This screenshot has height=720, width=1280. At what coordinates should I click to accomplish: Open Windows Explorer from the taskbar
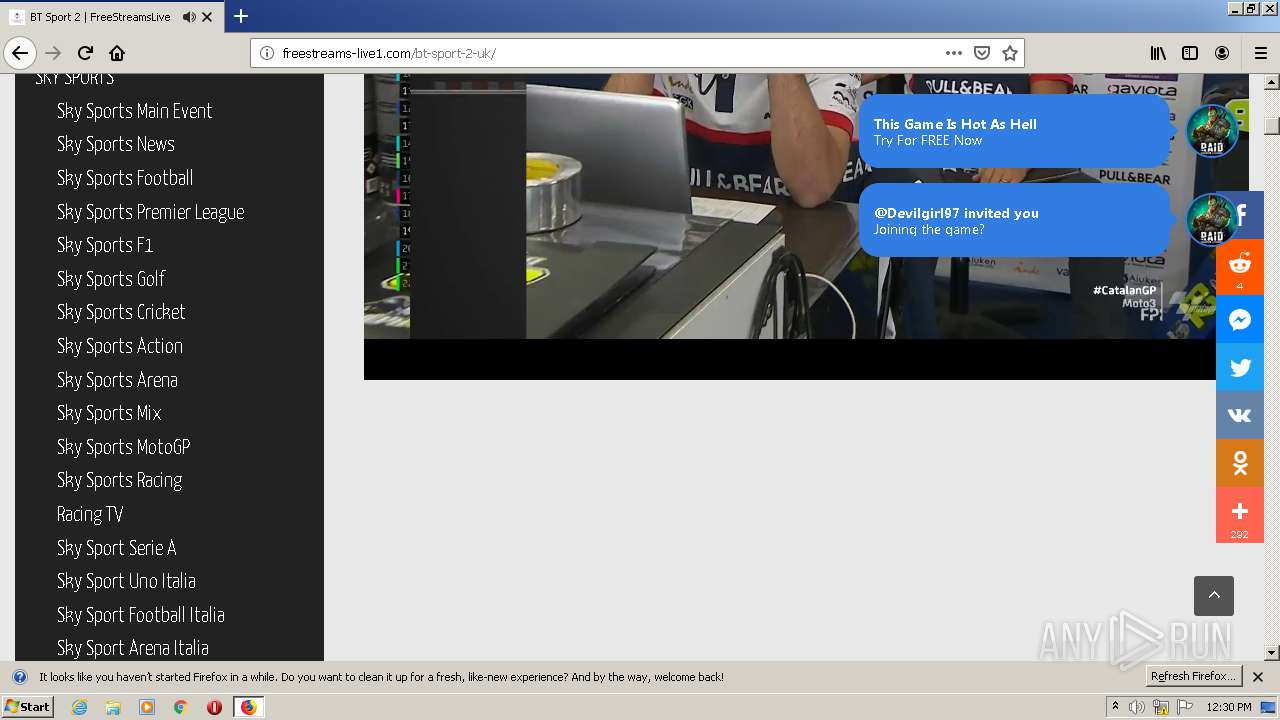pos(113,707)
